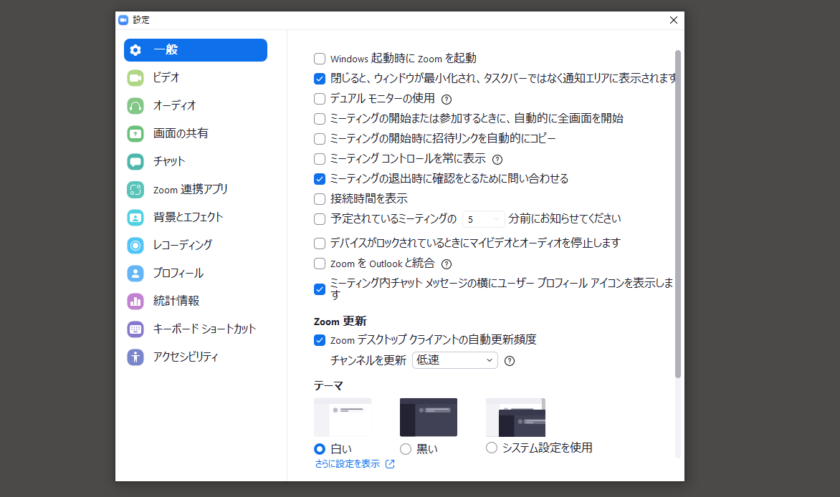Viewport: 840px width, 497px height.
Task: Click the system theme preview thumbnail
Action: point(515,417)
